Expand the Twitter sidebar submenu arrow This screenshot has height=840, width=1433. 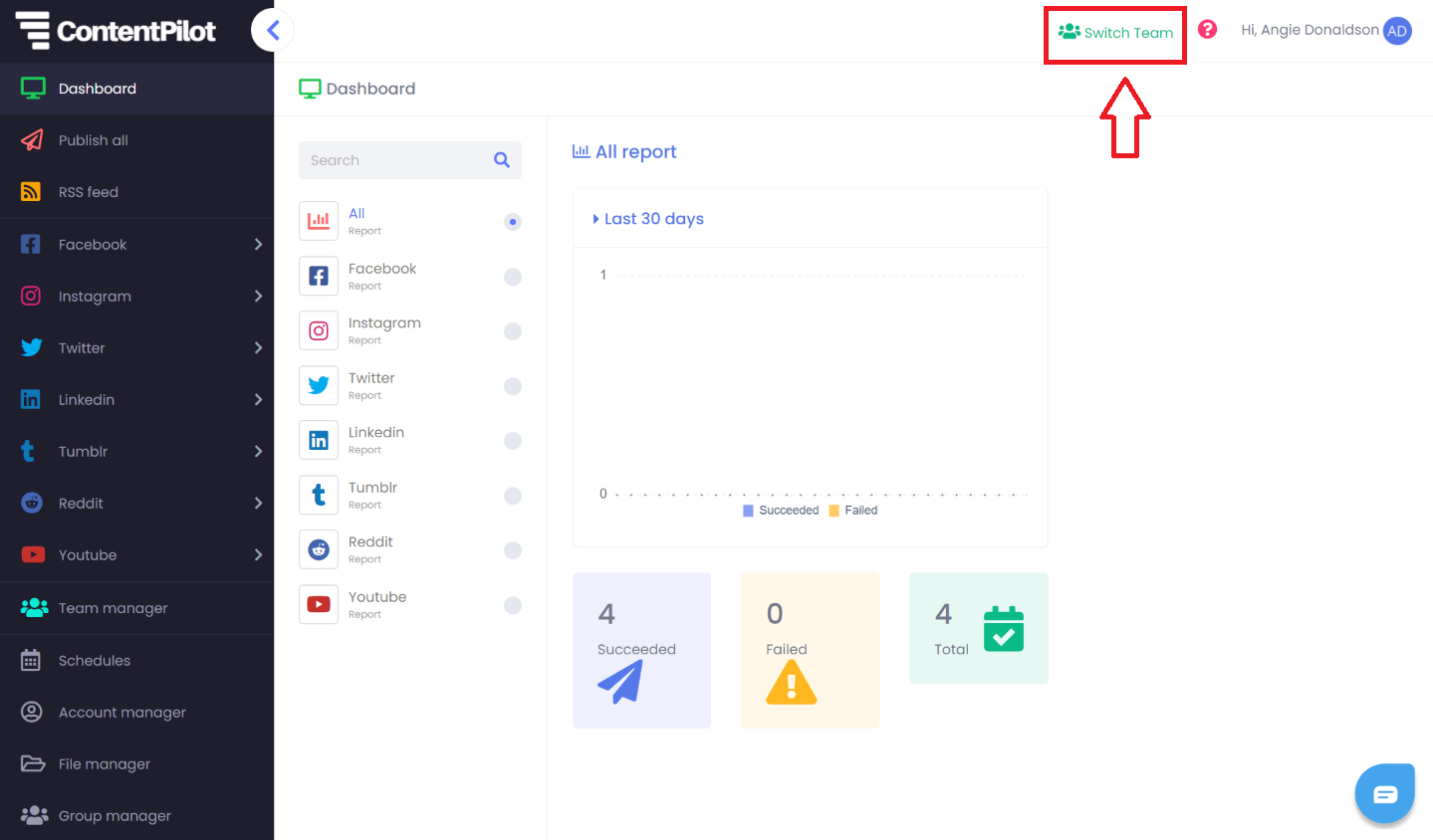coord(258,347)
